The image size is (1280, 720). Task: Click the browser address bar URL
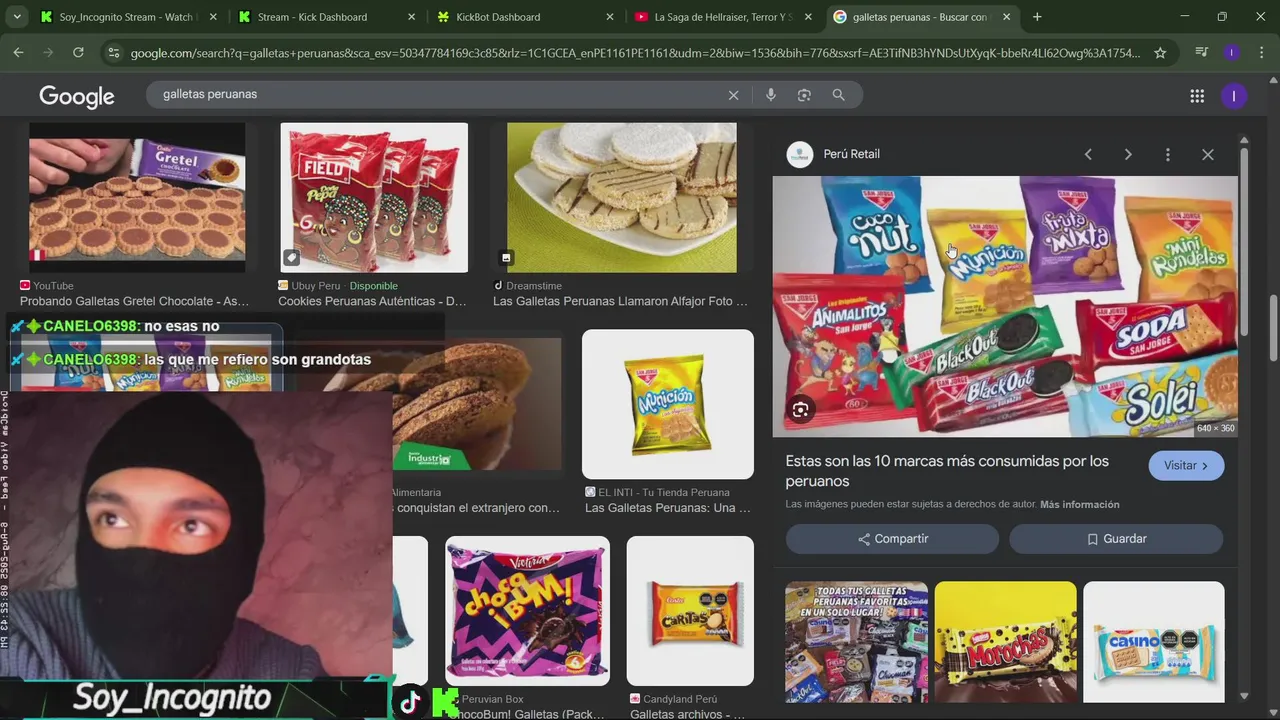(635, 53)
